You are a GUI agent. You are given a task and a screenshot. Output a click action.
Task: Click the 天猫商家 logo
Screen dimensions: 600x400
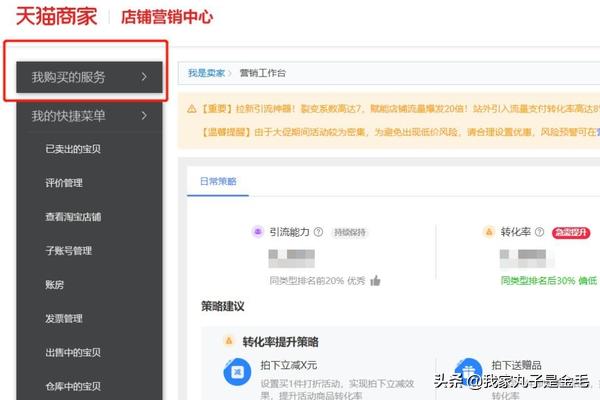55,17
